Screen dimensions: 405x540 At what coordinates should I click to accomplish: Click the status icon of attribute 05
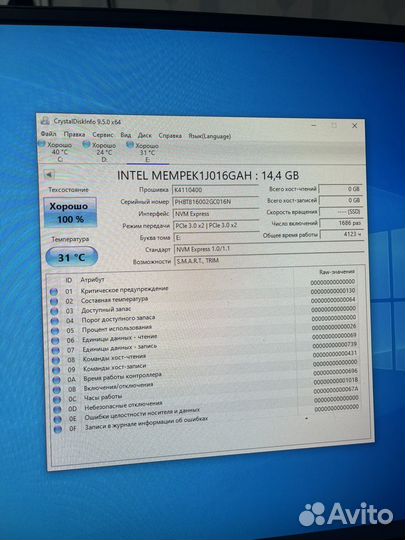point(55,331)
